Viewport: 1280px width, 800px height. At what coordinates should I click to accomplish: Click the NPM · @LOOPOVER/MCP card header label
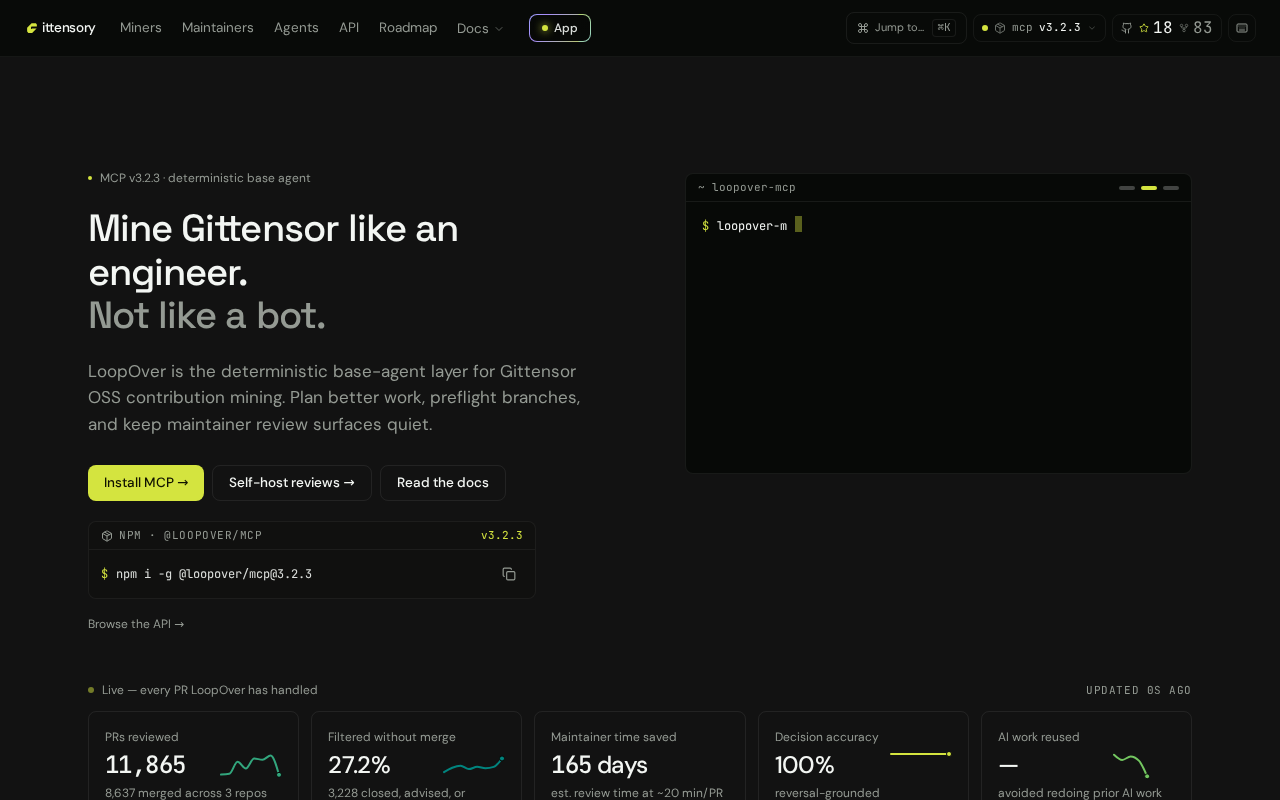click(x=191, y=536)
